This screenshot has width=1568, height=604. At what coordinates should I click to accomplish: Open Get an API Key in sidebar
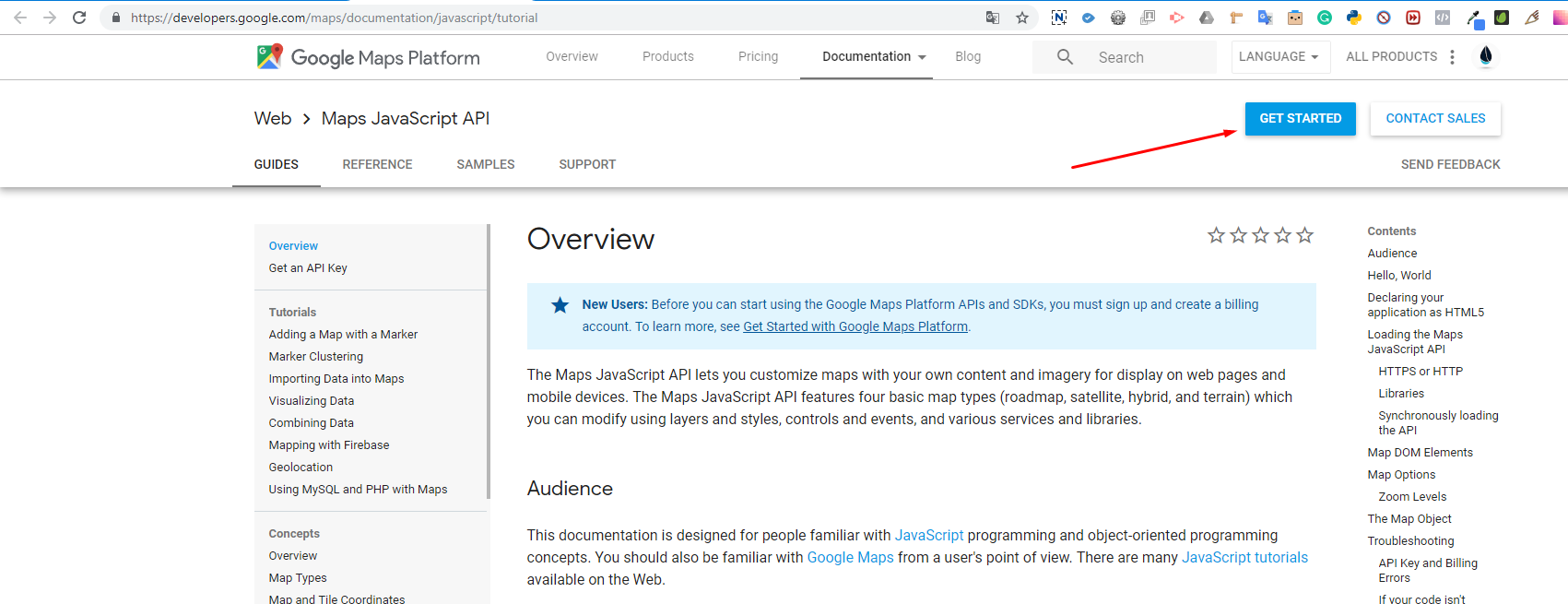coord(308,268)
